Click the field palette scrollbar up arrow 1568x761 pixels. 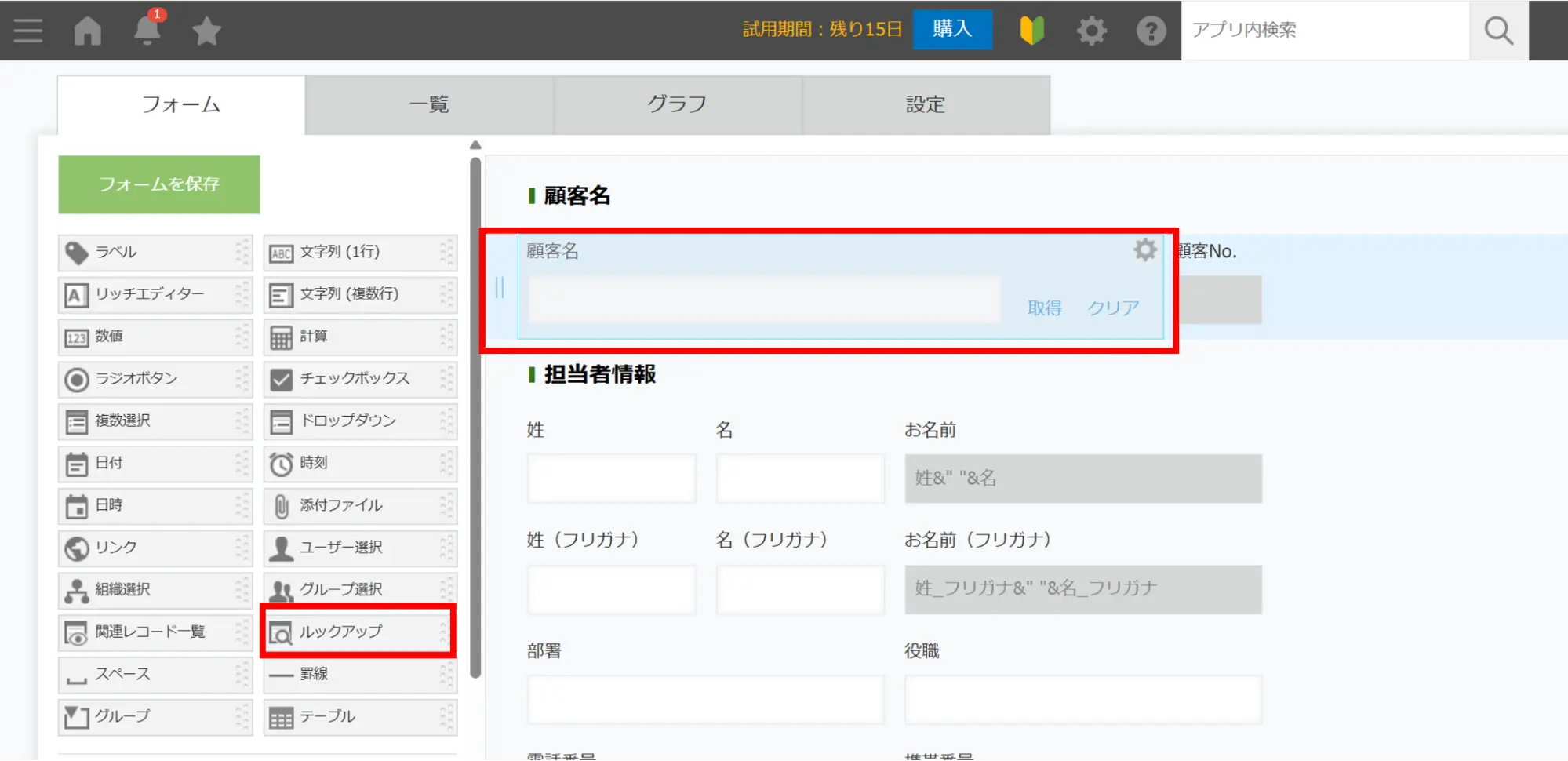tap(475, 145)
